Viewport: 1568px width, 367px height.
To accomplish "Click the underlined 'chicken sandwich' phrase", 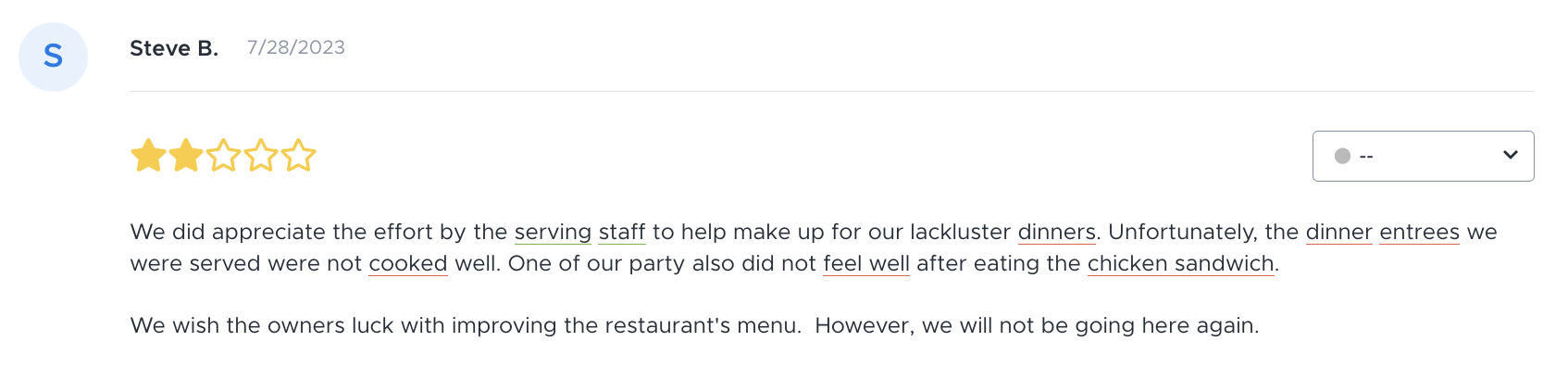I will pyautogui.click(x=1181, y=263).
